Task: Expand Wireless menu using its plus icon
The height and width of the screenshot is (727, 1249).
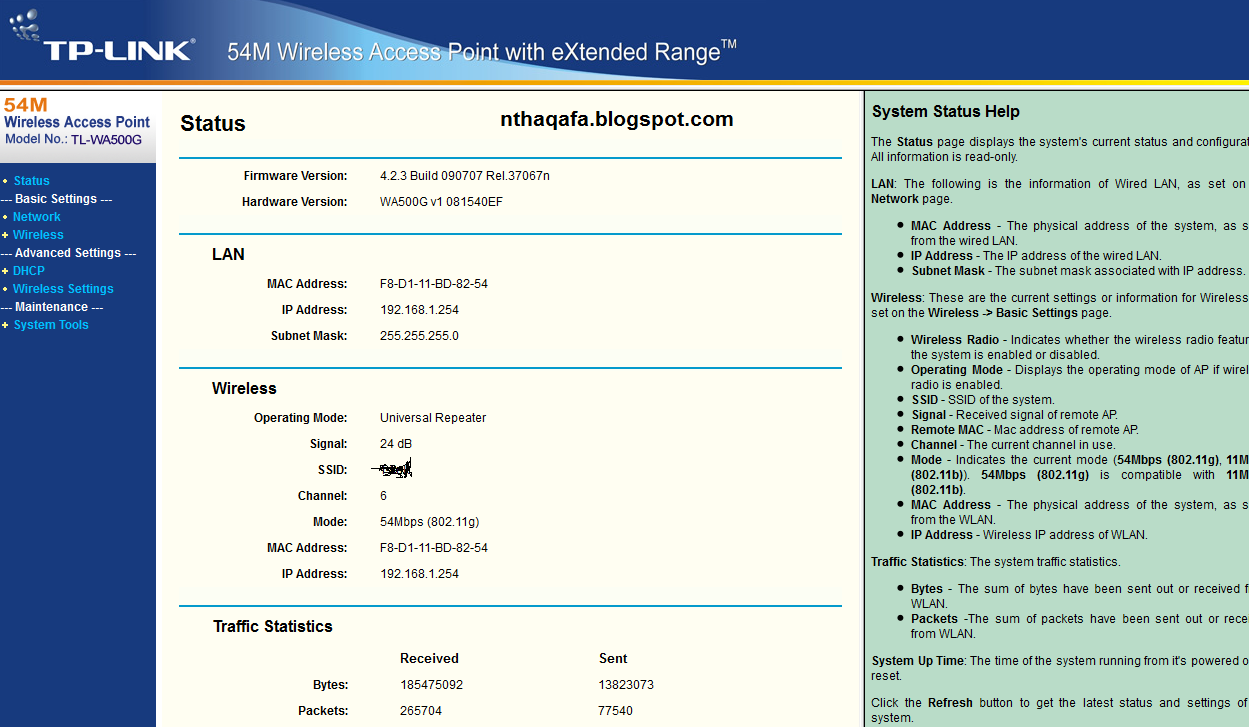Action: (5, 235)
